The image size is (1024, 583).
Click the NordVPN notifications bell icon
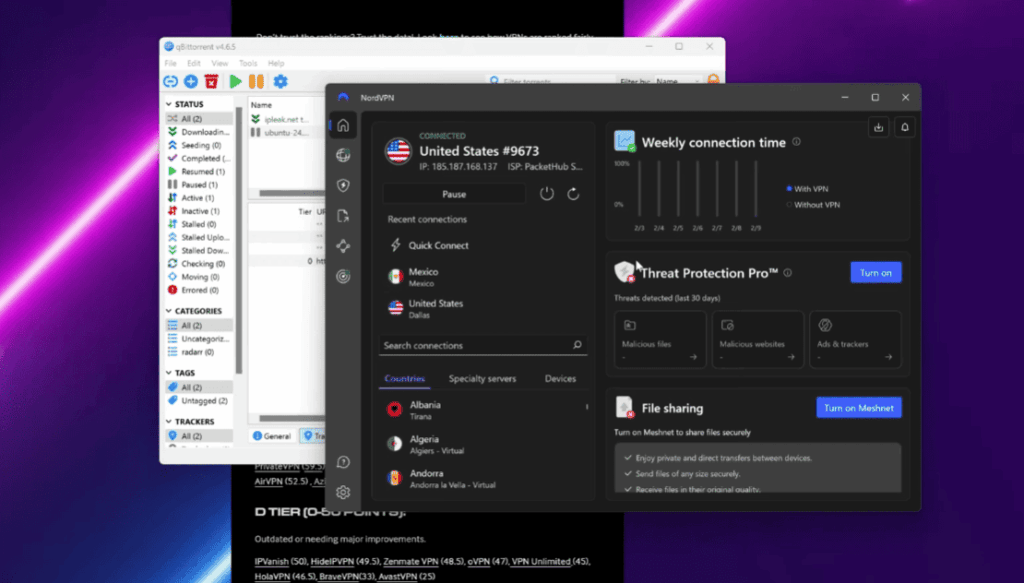(905, 127)
